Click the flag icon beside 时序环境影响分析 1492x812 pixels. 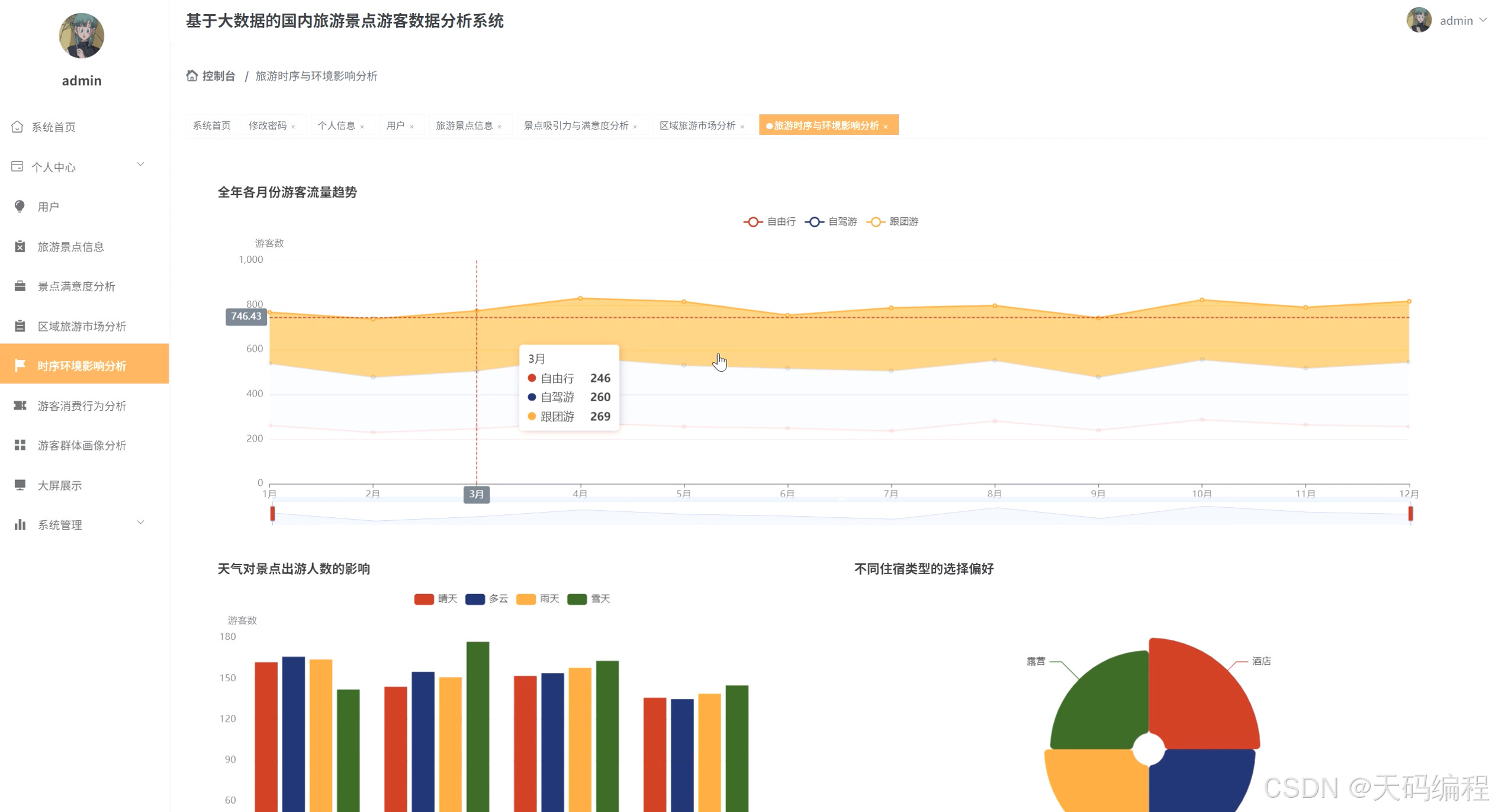pyautogui.click(x=20, y=365)
